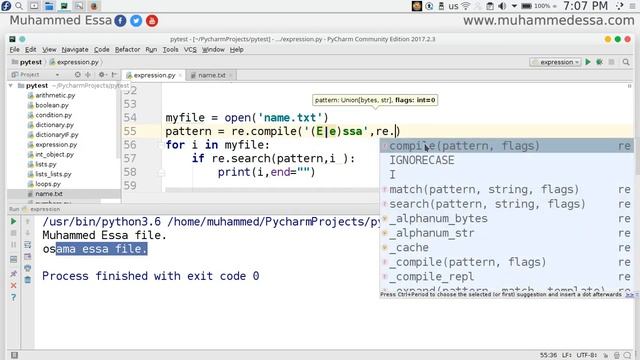Switch to the expression.py editor tab
This screenshot has height=360, width=640.
click(x=154, y=75)
